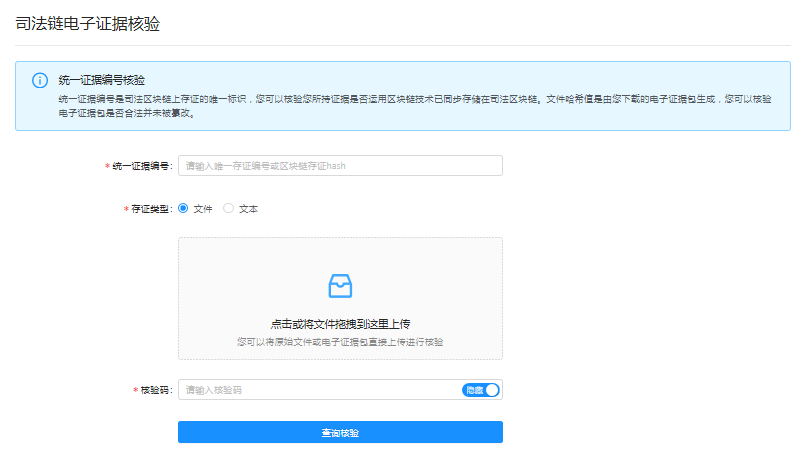Click the 点击或将文件拖拽到这里上传 text
This screenshot has height=470, width=807.
coord(340,324)
